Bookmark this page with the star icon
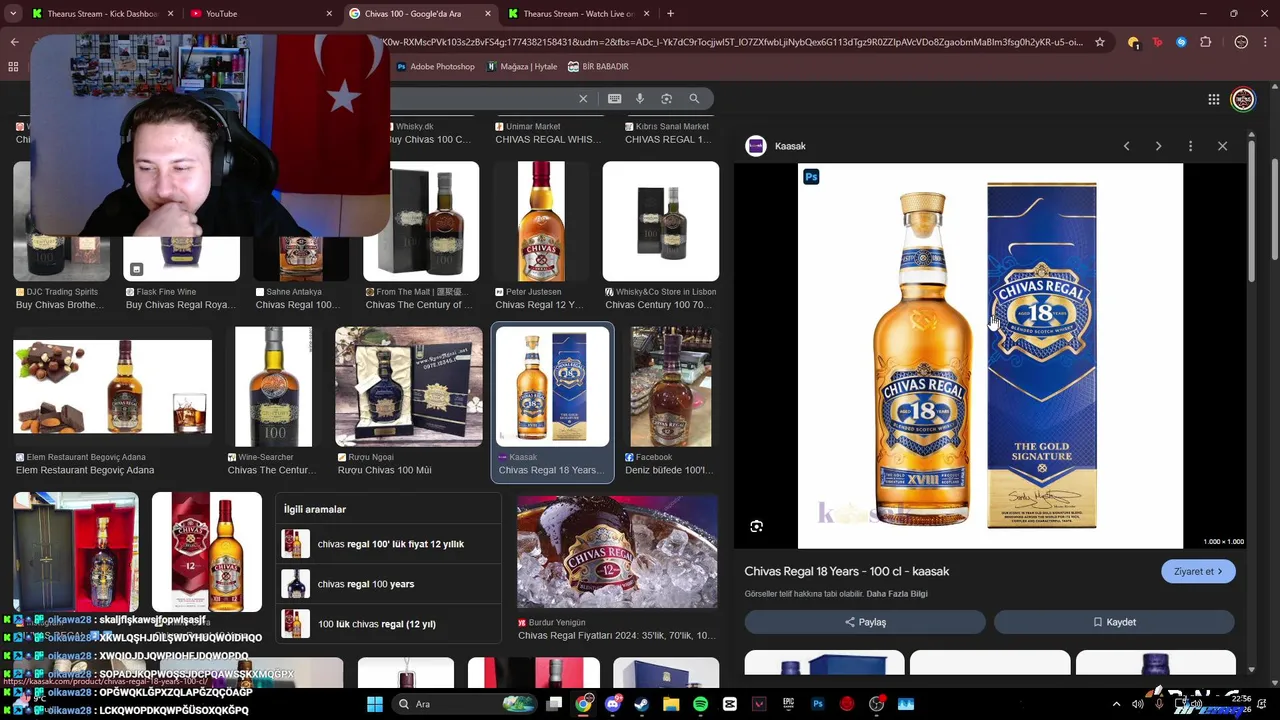The width and height of the screenshot is (1280, 720). [1100, 42]
